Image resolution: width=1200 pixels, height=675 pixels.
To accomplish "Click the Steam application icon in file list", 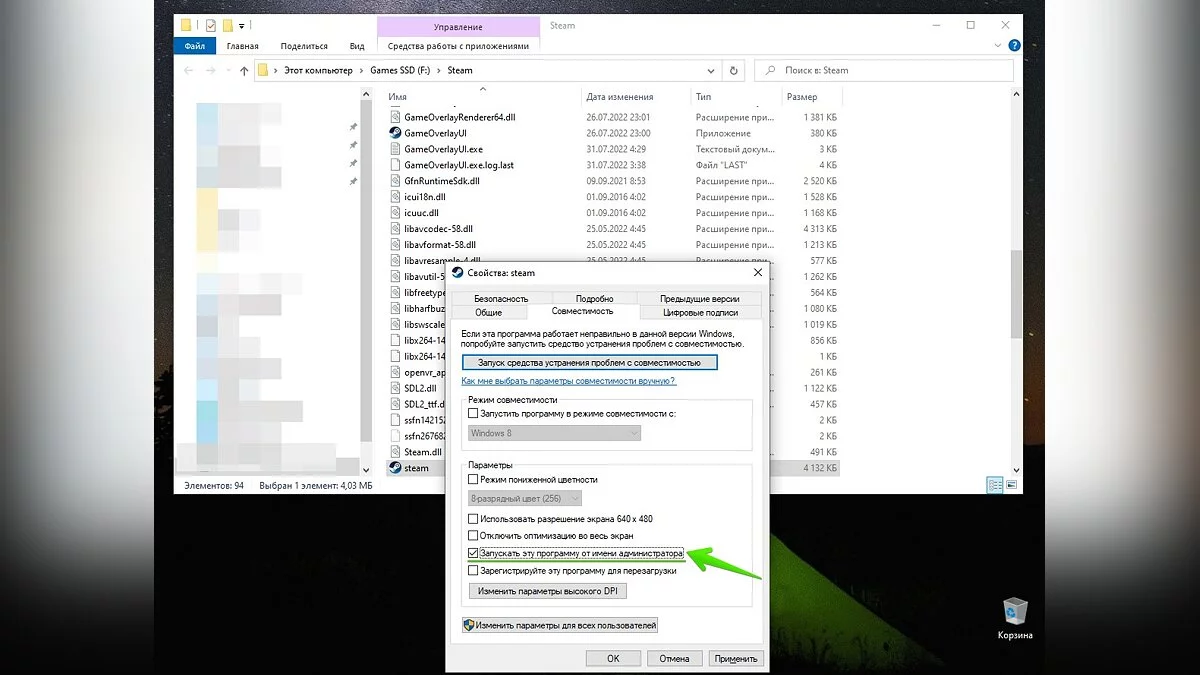I will click(x=395, y=468).
